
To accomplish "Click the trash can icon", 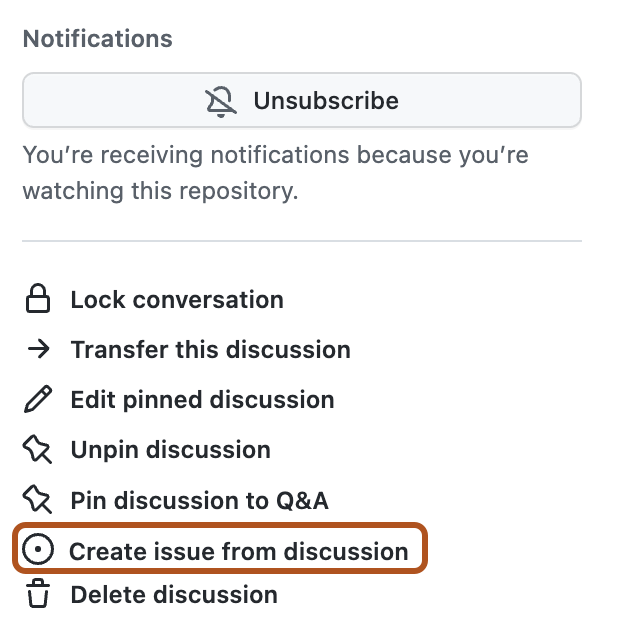I will point(38,595).
